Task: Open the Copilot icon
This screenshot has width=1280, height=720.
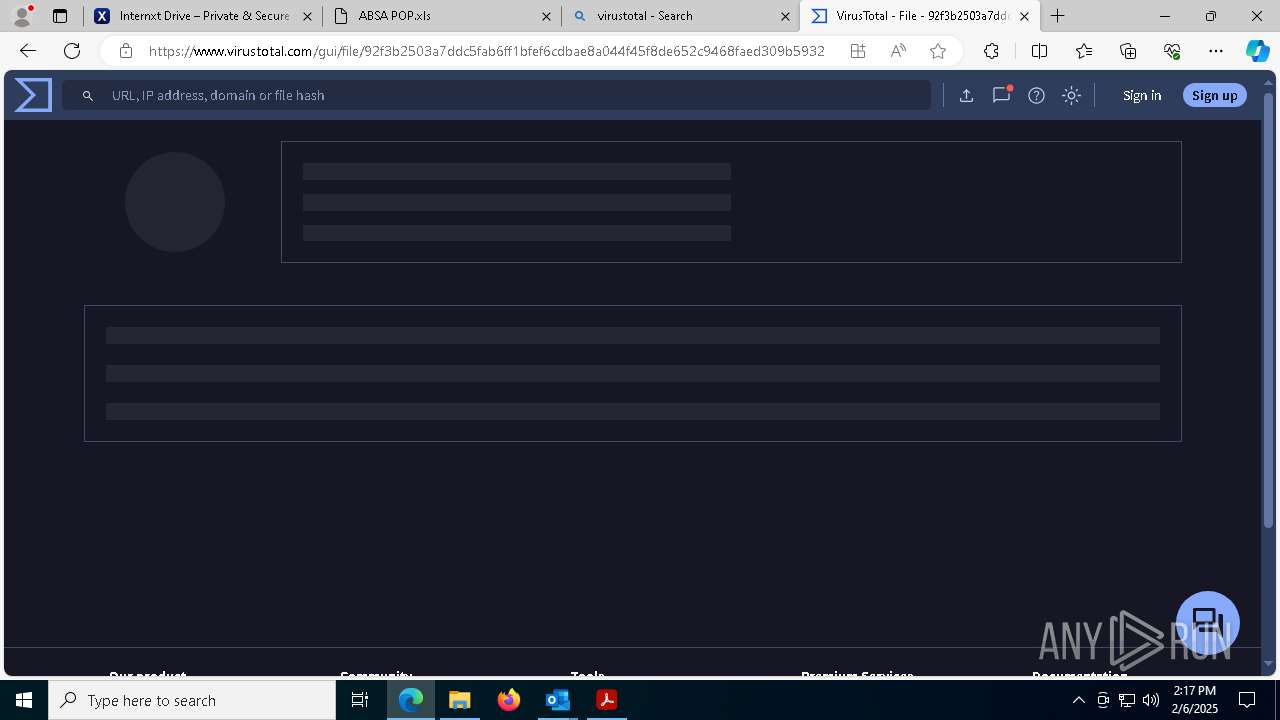Action: (x=1258, y=51)
